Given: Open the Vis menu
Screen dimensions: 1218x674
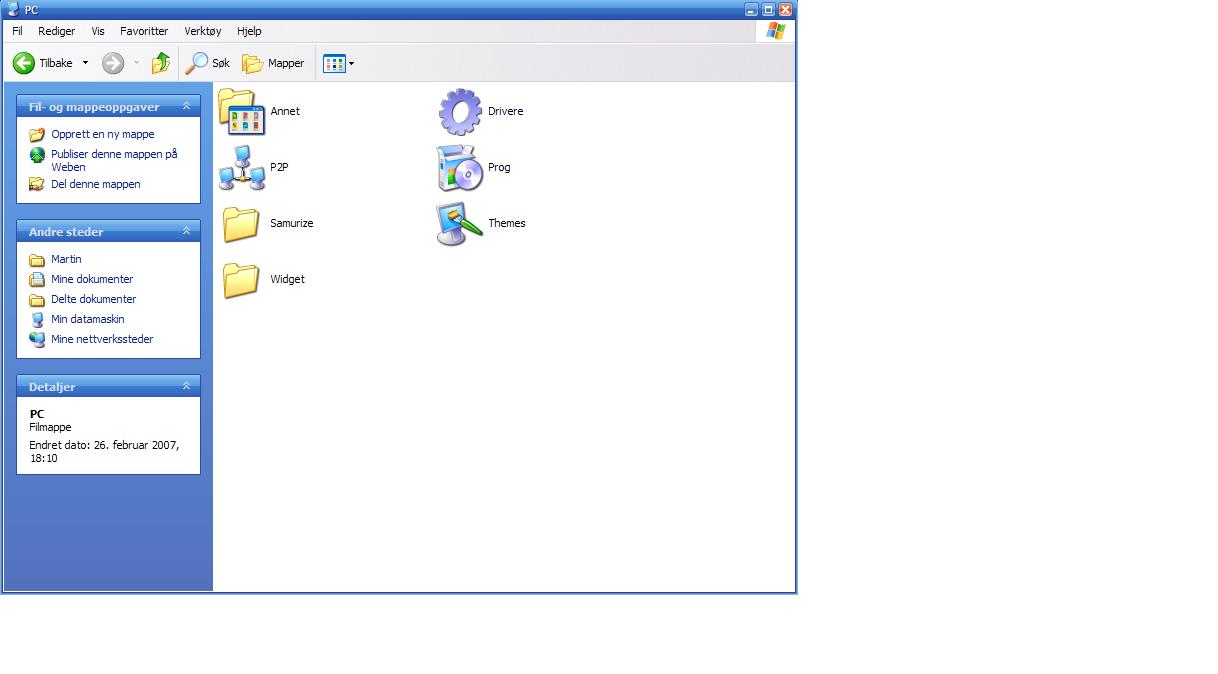Looking at the screenshot, I should coord(98,31).
